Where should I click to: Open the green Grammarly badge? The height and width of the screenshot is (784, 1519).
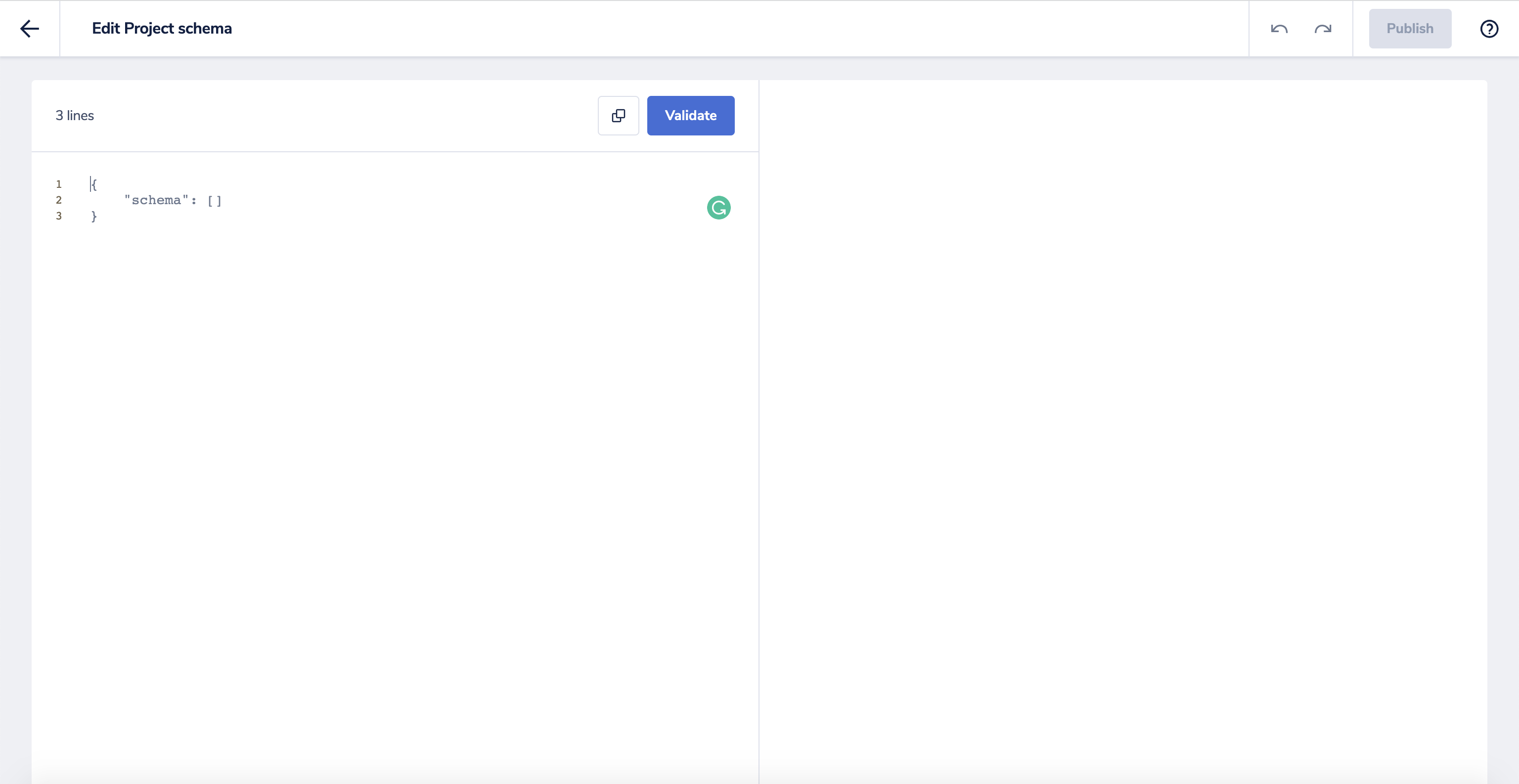718,208
